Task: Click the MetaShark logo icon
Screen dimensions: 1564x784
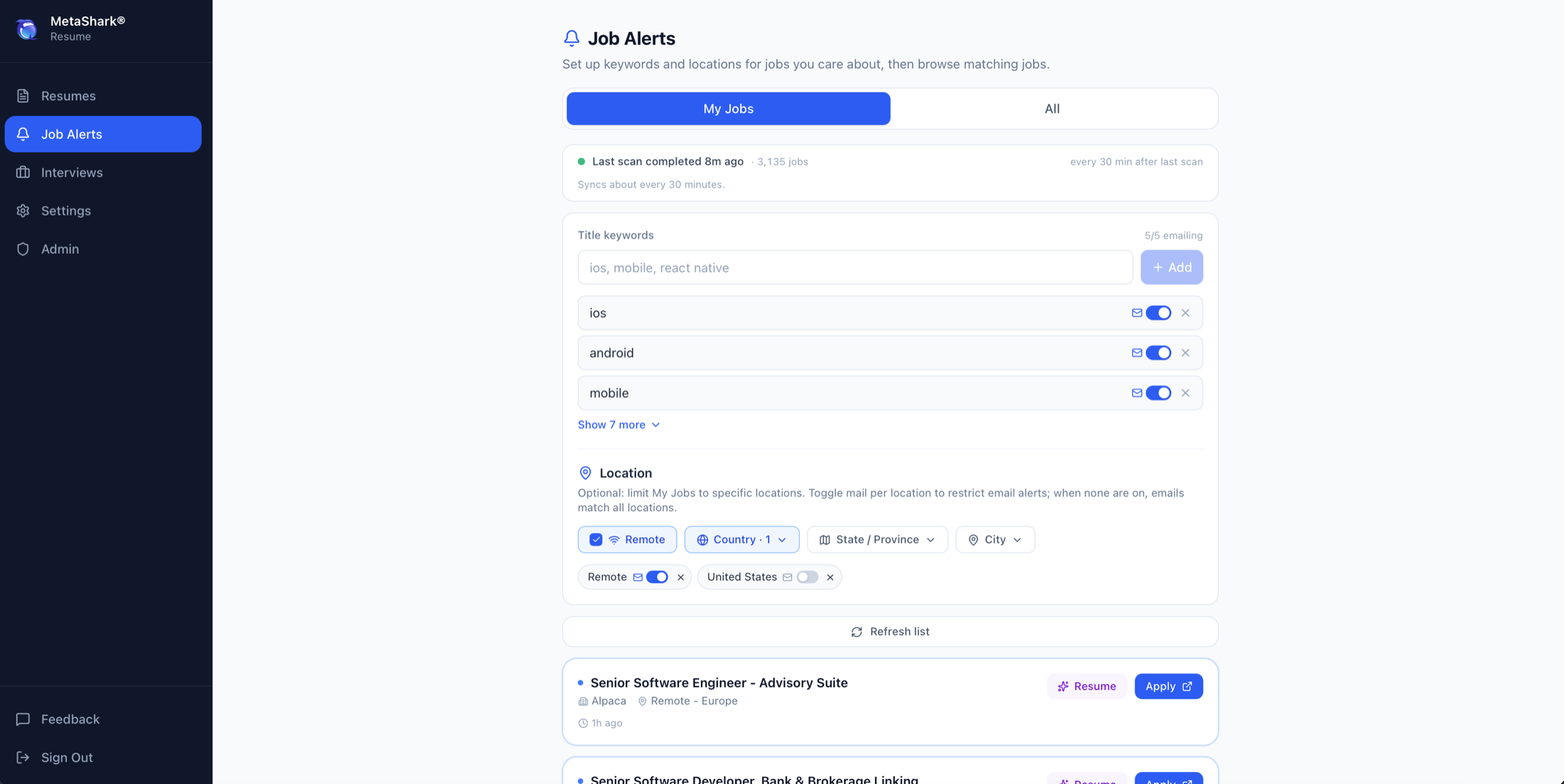Action: 27,28
